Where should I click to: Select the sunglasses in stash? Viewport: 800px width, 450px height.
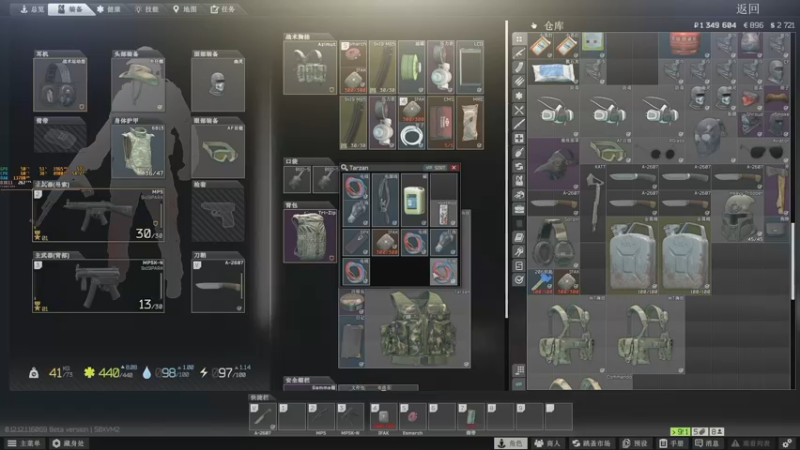pyautogui.click(x=764, y=151)
